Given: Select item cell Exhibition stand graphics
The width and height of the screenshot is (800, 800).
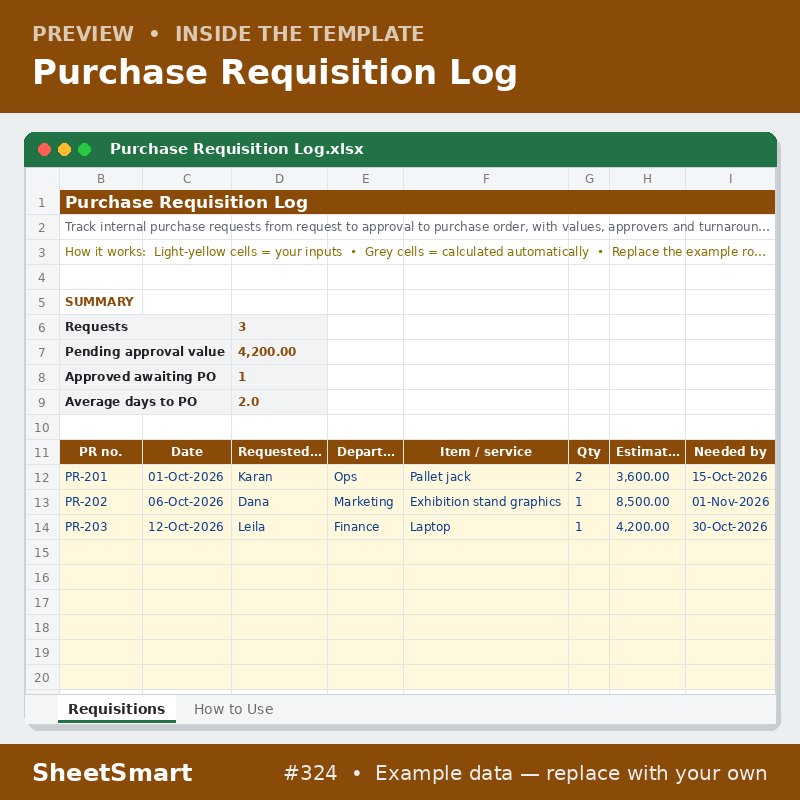Looking at the screenshot, I should 486,502.
